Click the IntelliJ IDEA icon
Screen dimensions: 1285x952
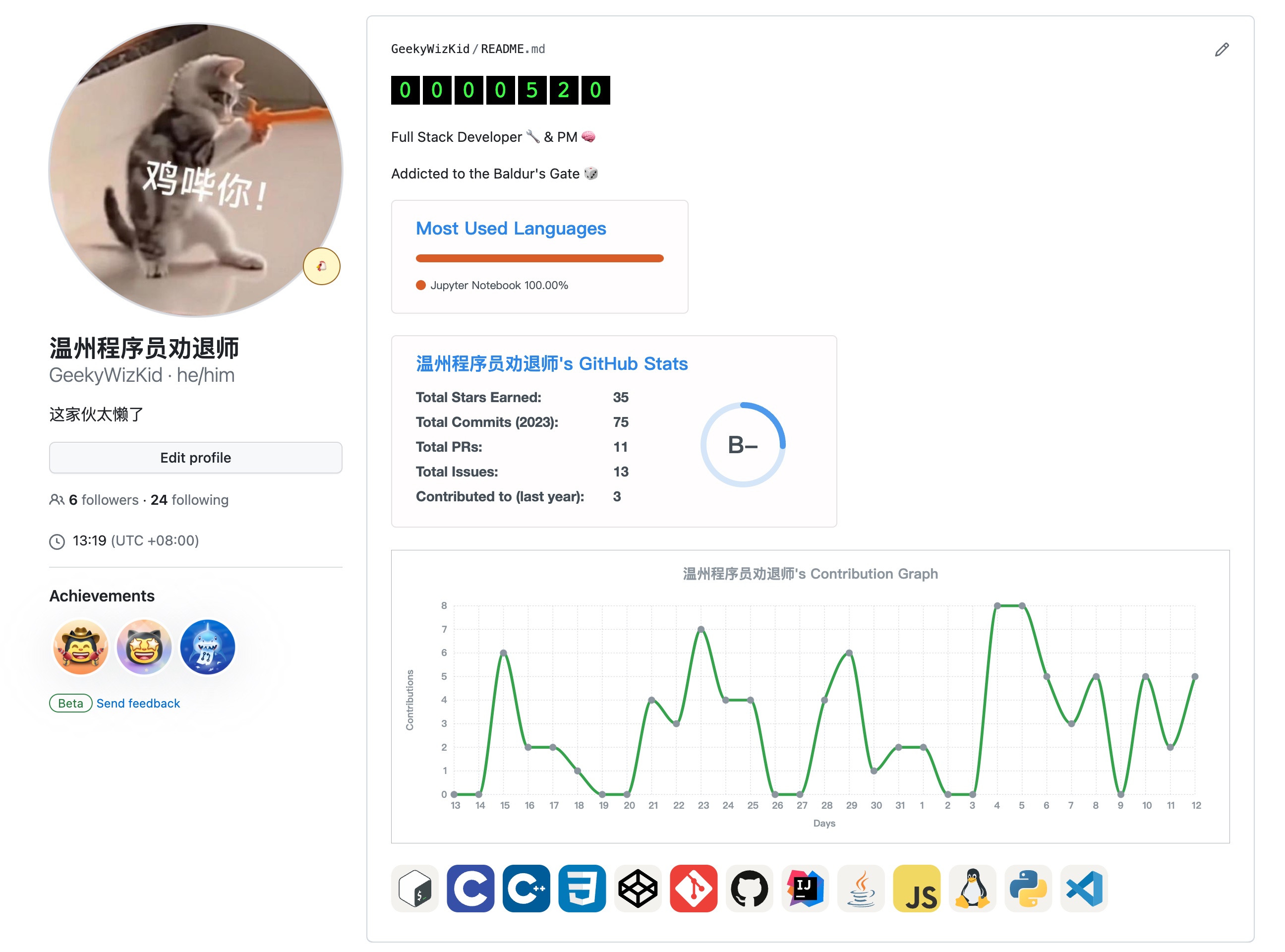click(805, 888)
